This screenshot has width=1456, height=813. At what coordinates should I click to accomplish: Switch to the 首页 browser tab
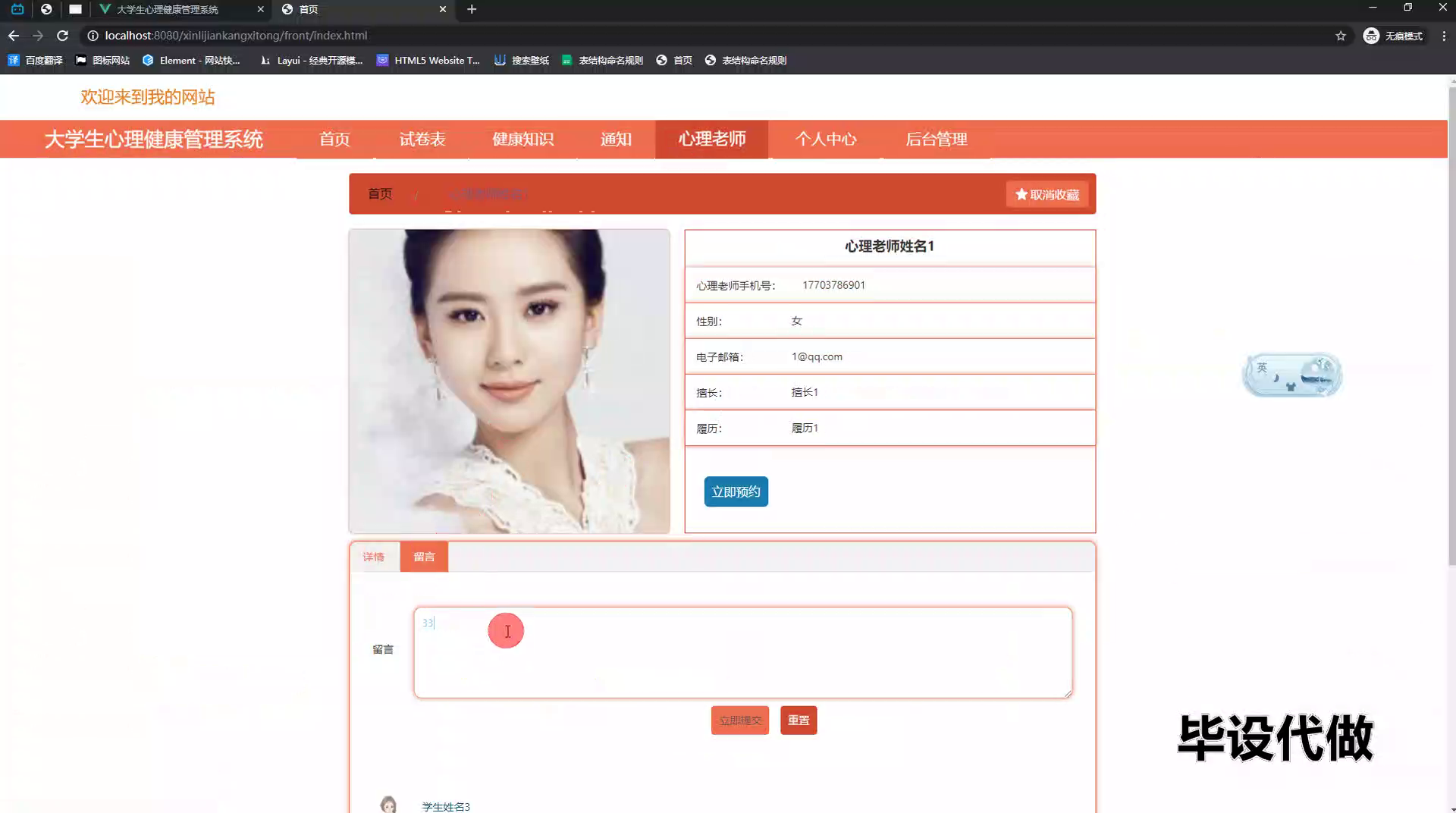point(364,9)
